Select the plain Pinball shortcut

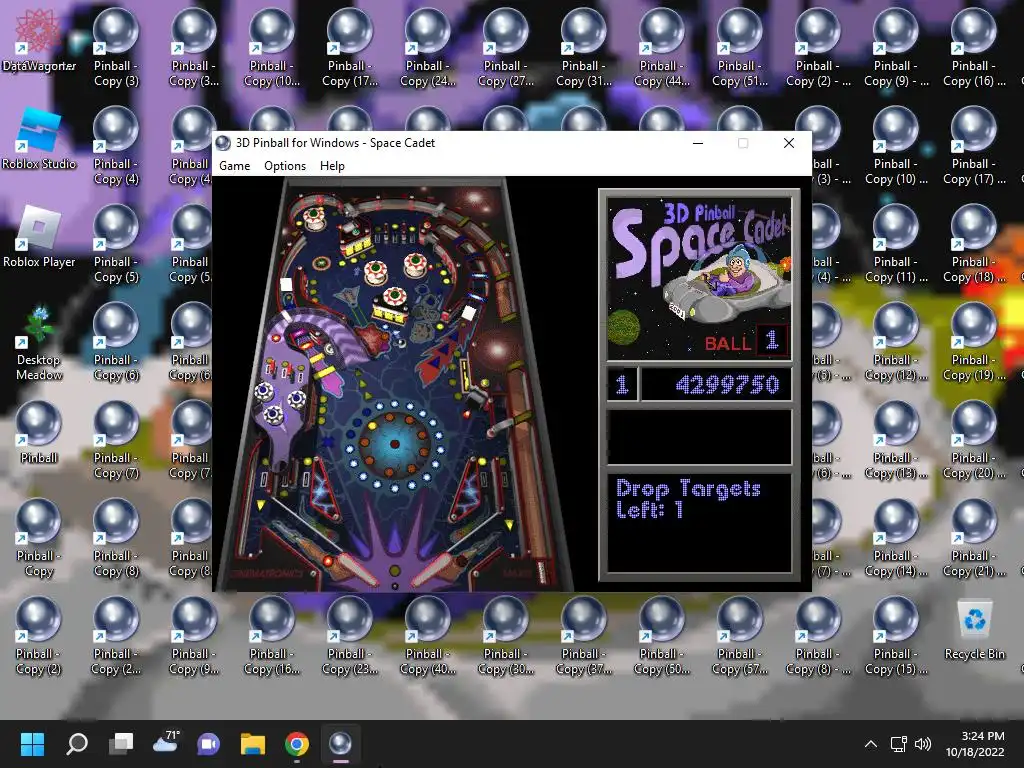pos(39,432)
